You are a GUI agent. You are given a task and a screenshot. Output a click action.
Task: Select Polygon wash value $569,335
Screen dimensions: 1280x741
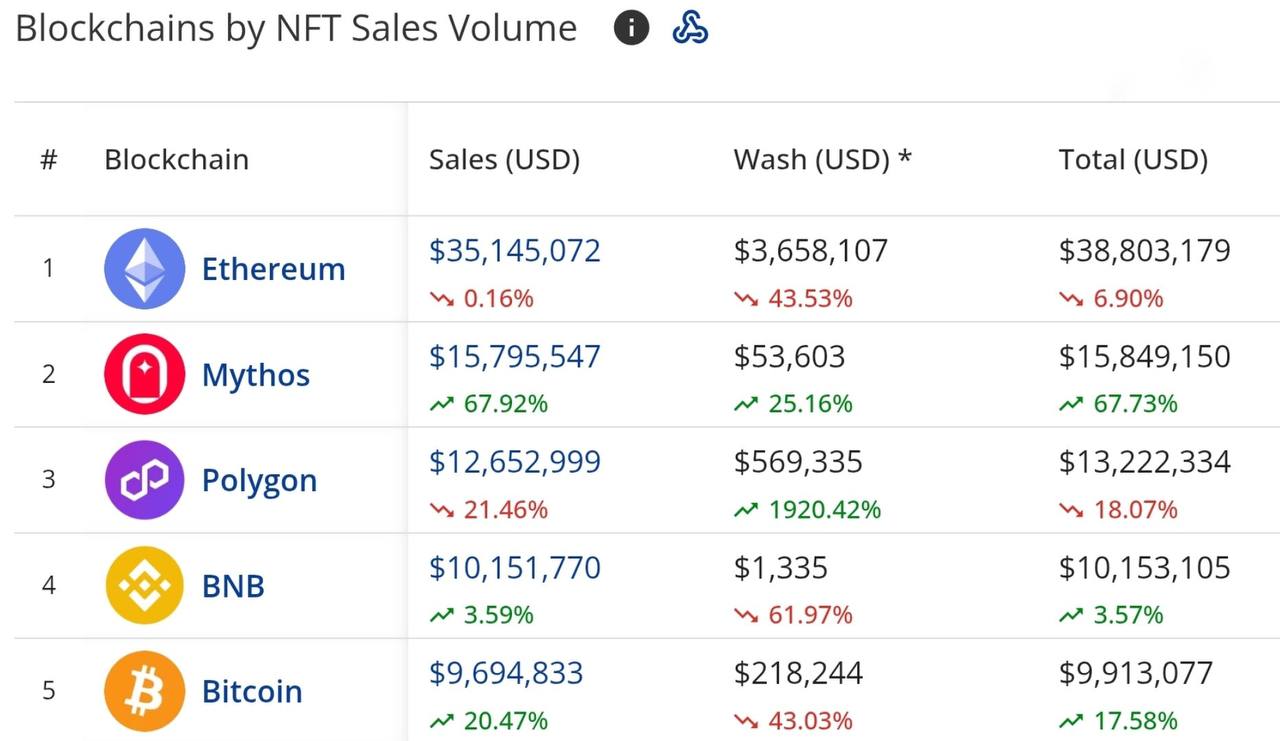click(x=798, y=462)
